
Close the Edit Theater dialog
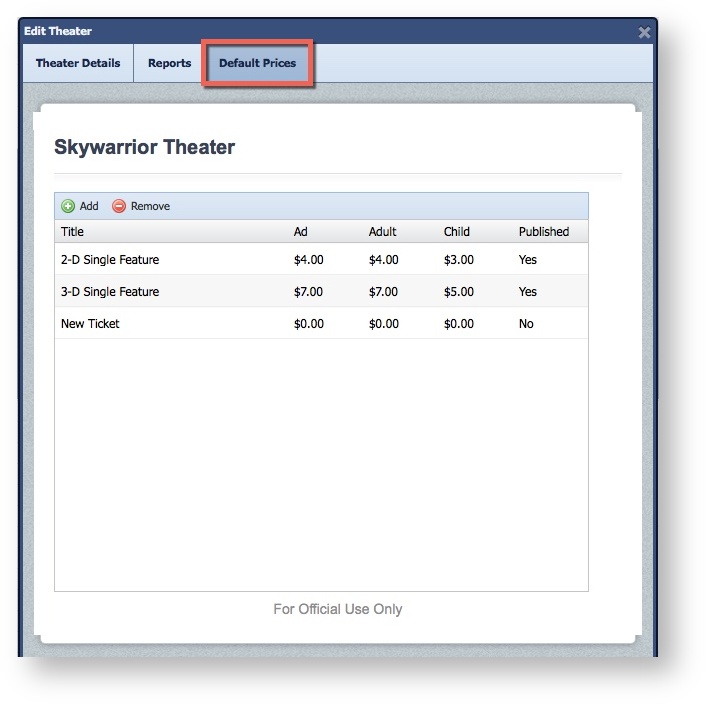click(645, 32)
